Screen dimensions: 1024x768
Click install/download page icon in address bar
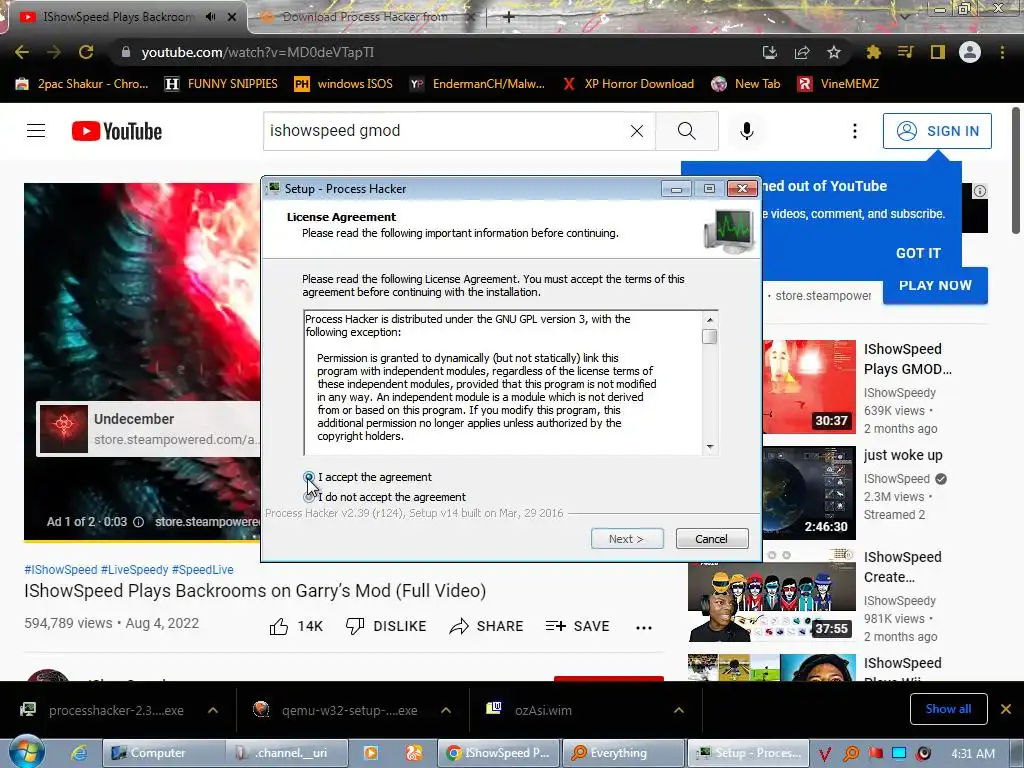770,52
